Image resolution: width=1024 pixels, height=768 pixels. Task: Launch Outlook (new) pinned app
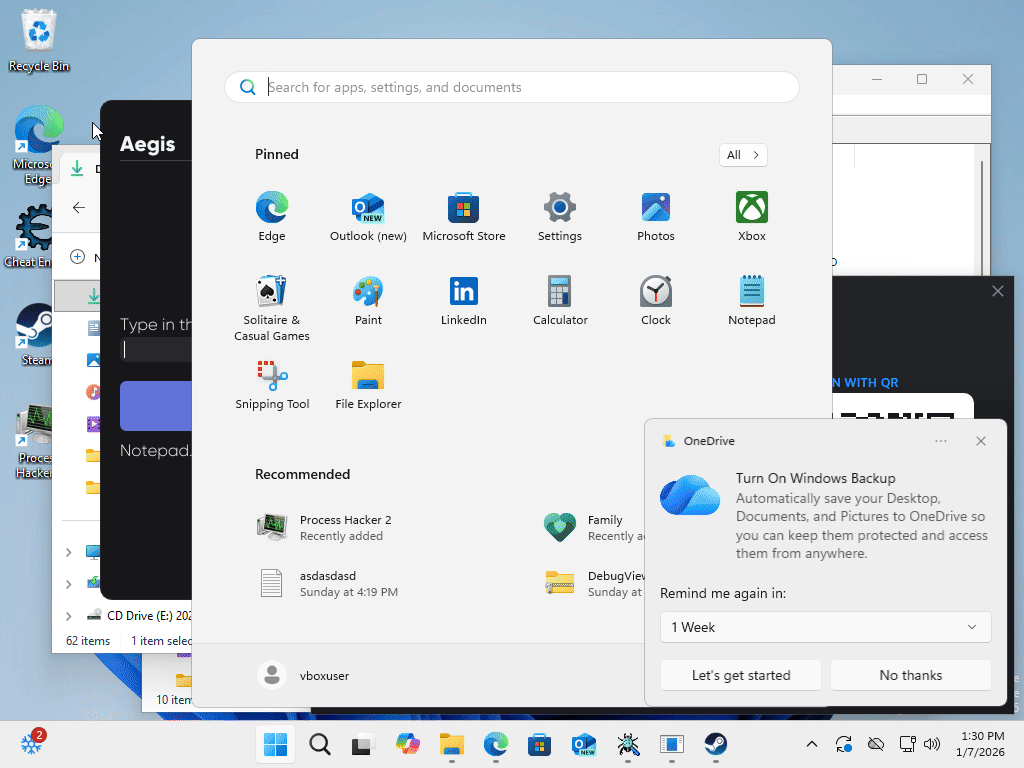[368, 217]
